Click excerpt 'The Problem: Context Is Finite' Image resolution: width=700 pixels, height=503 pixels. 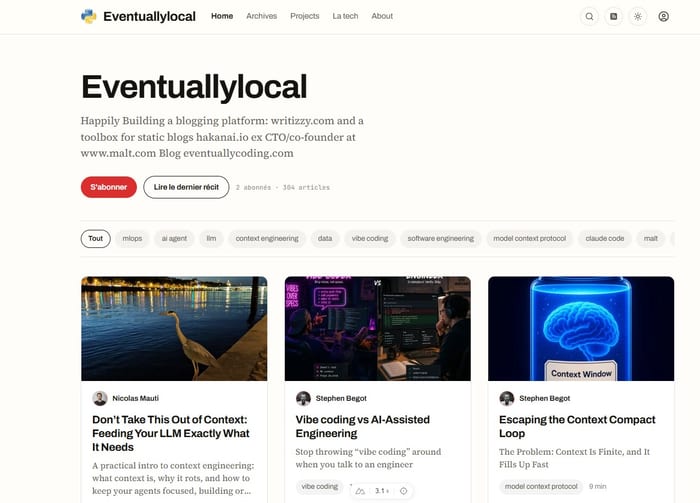tap(575, 458)
